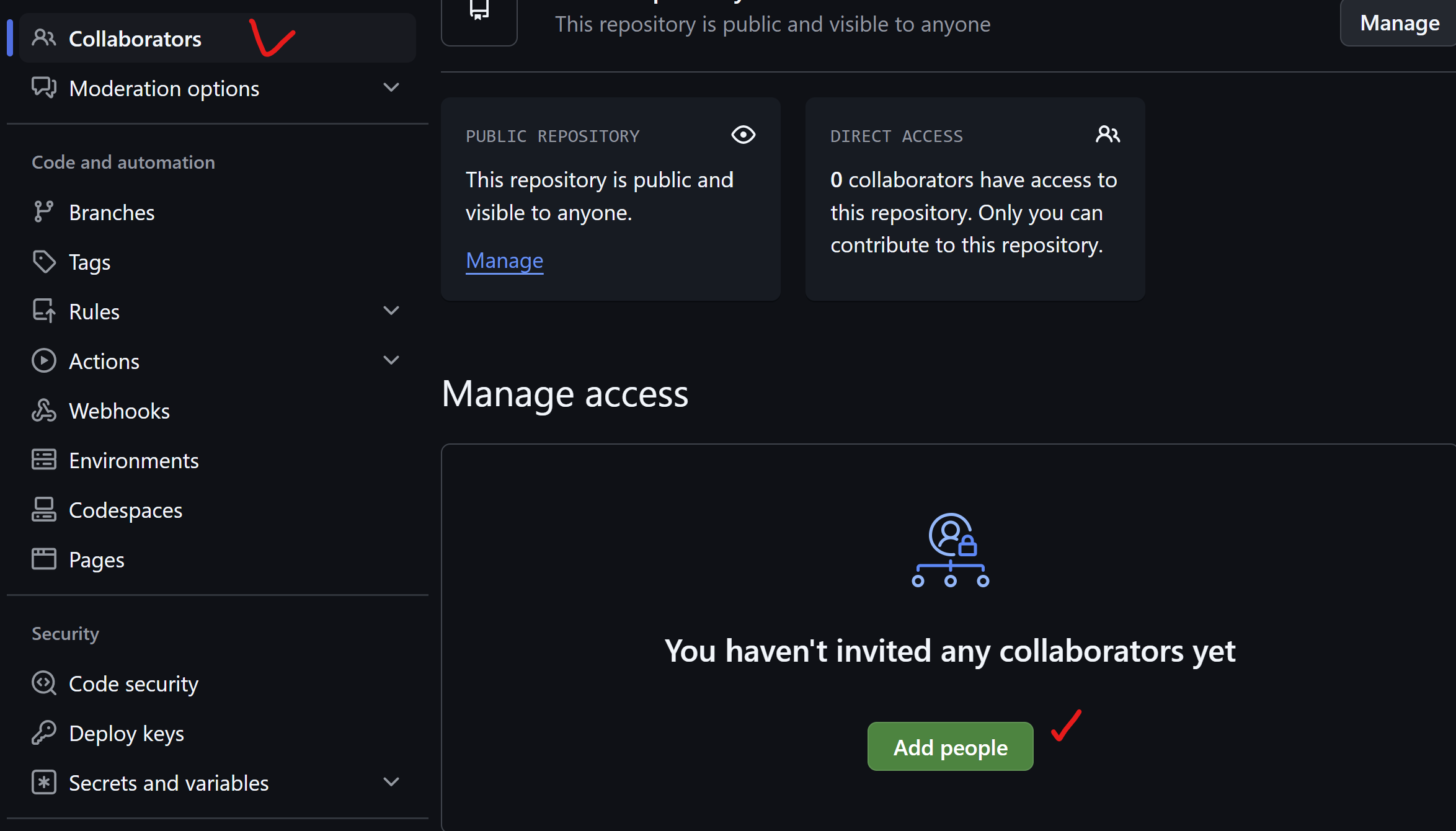Screen dimensions: 1456x831
Task: Click the eye icon on Public Repository card
Action: click(x=743, y=135)
